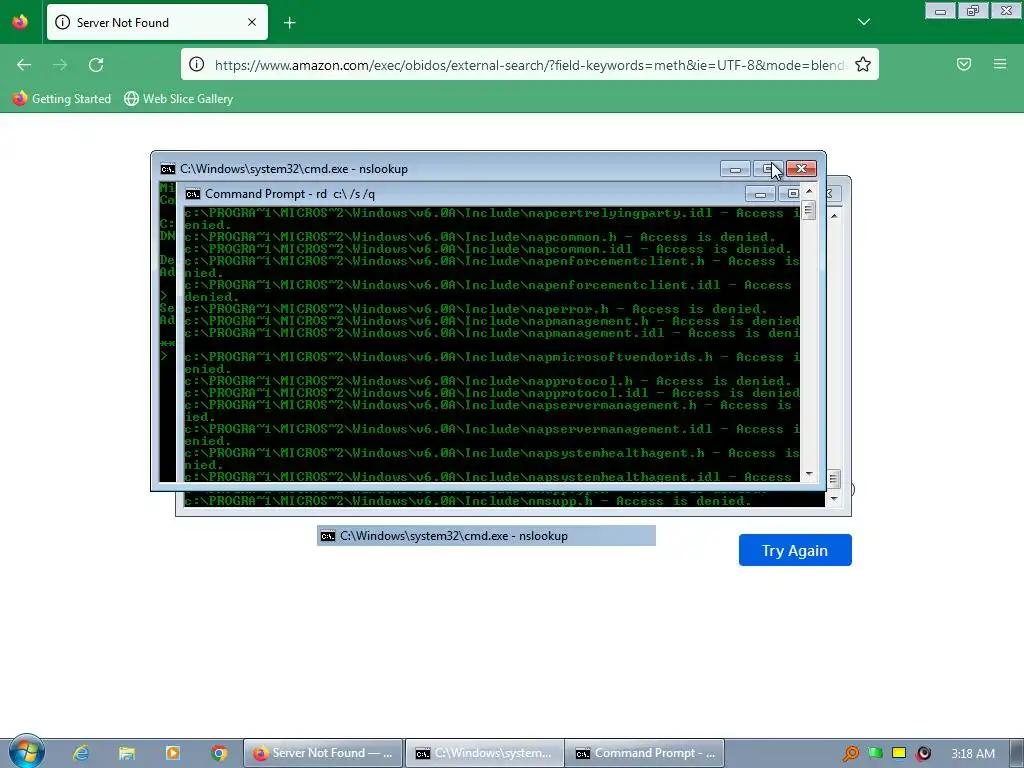The height and width of the screenshot is (768, 1024).
Task: Open the Web Slice Gallery bookmark
Action: (x=178, y=99)
